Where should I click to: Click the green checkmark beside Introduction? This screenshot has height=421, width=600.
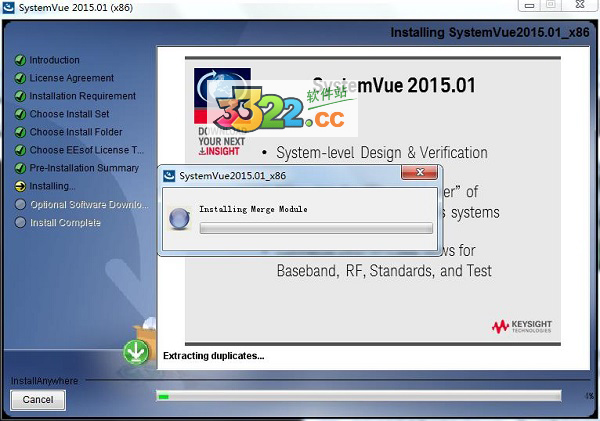coord(20,60)
